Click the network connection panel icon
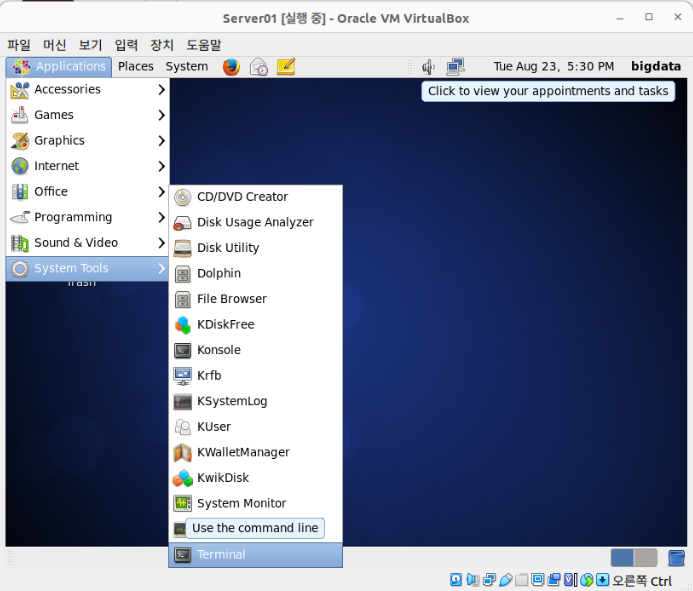This screenshot has height=591, width=693. 455,67
